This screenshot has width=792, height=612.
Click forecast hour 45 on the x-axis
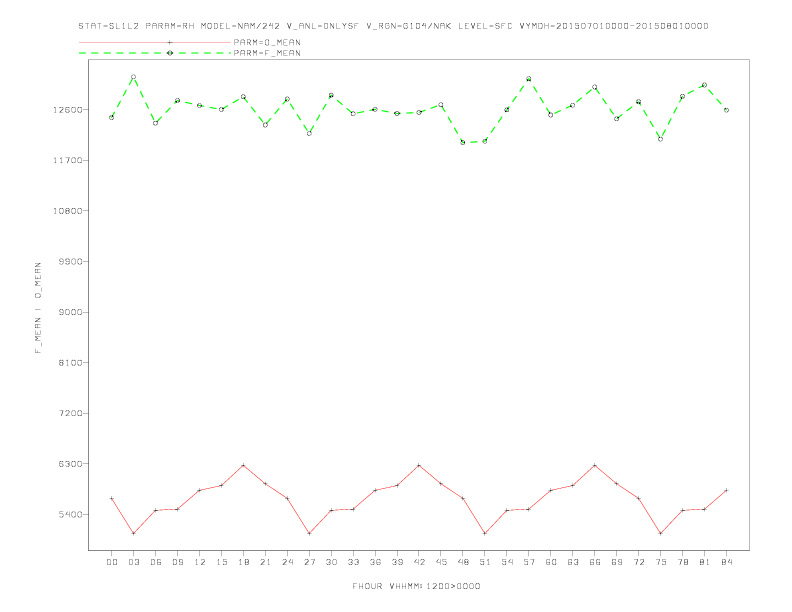[441, 562]
